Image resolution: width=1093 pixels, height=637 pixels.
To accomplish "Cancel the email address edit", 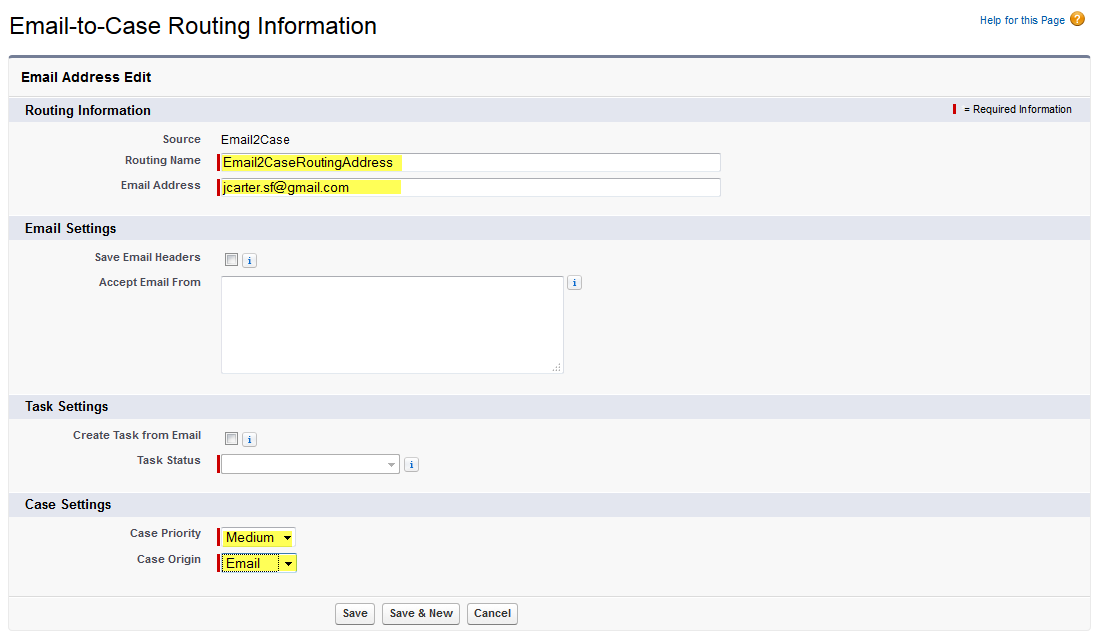I will coord(492,613).
